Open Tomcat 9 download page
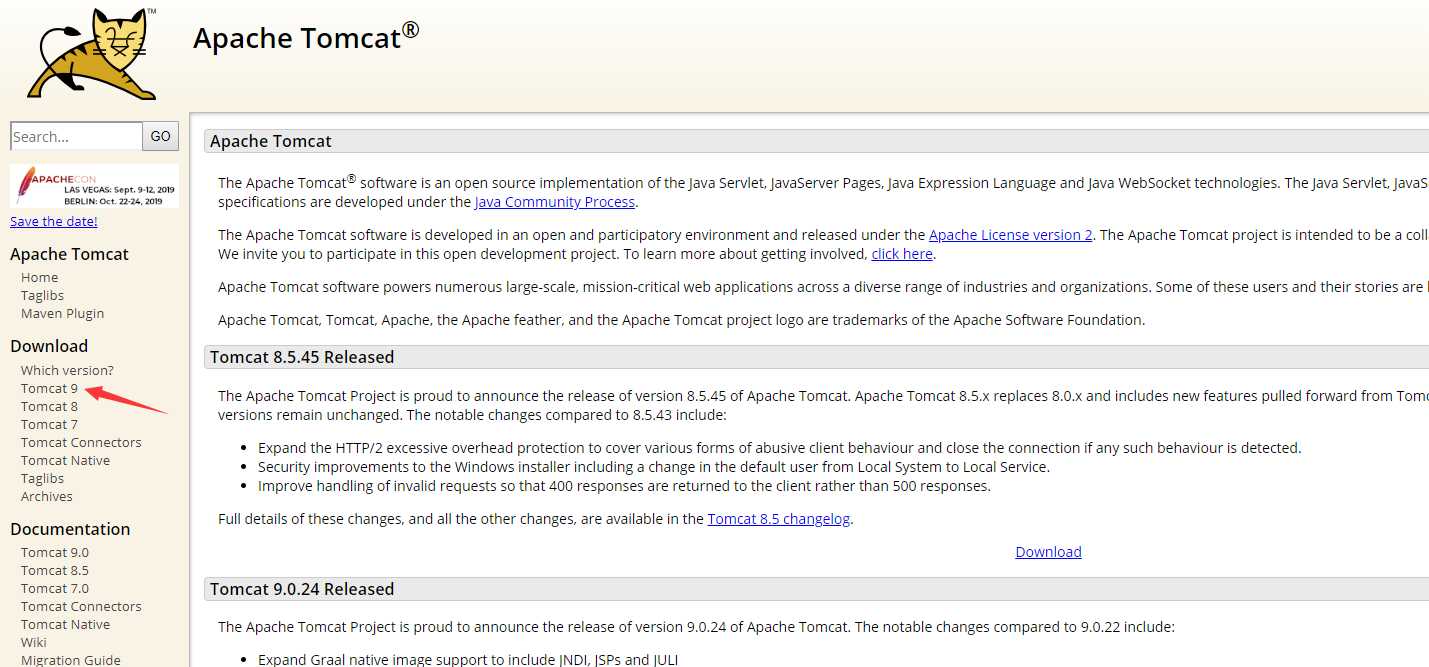Screen dimensions: 1429x667 (x=49, y=388)
